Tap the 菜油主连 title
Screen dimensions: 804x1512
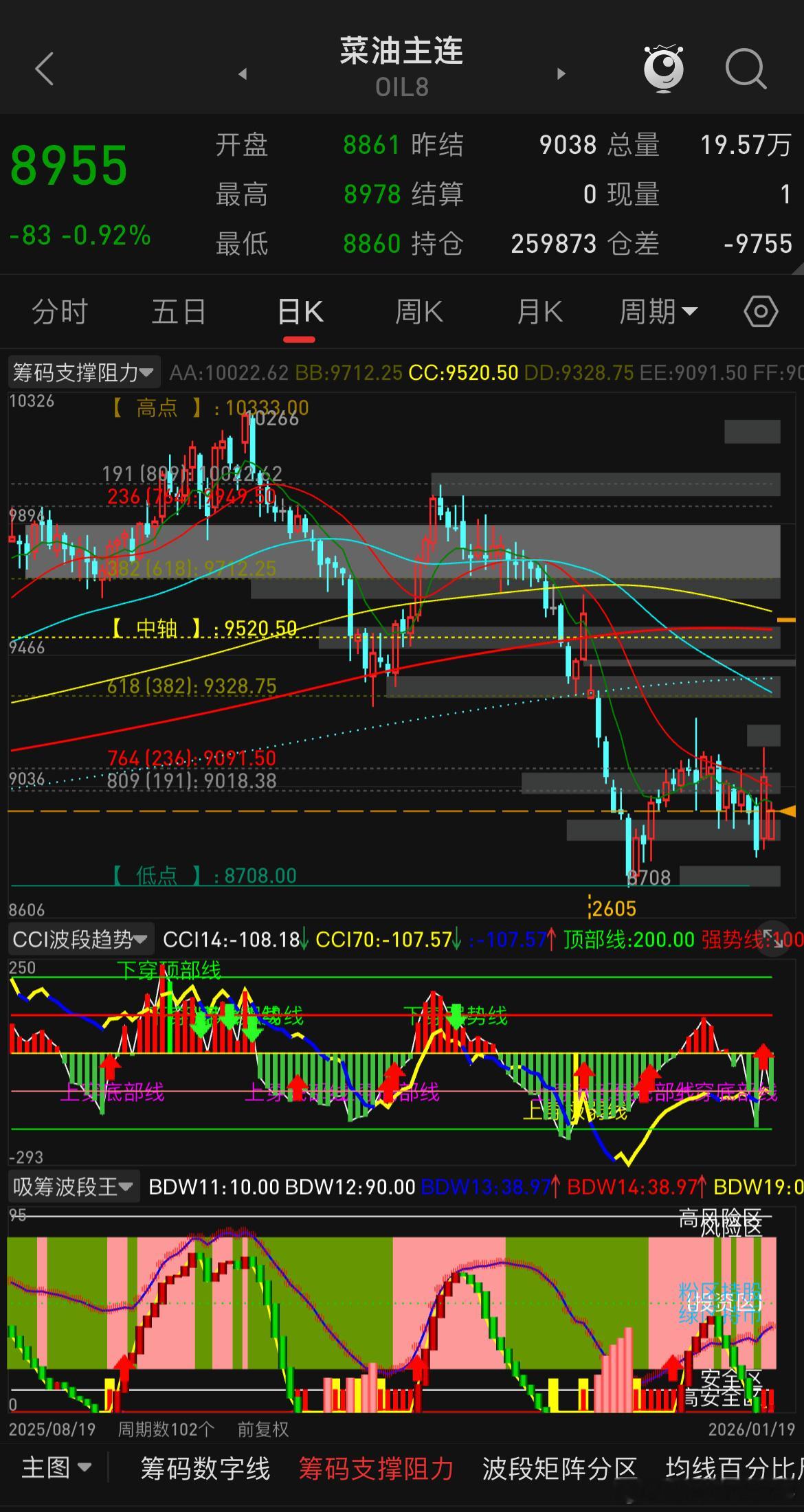(x=401, y=51)
